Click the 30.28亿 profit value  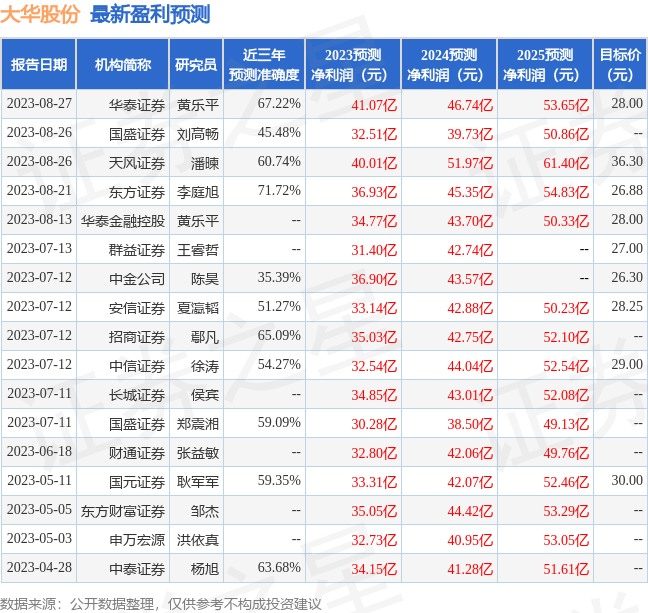point(374,424)
